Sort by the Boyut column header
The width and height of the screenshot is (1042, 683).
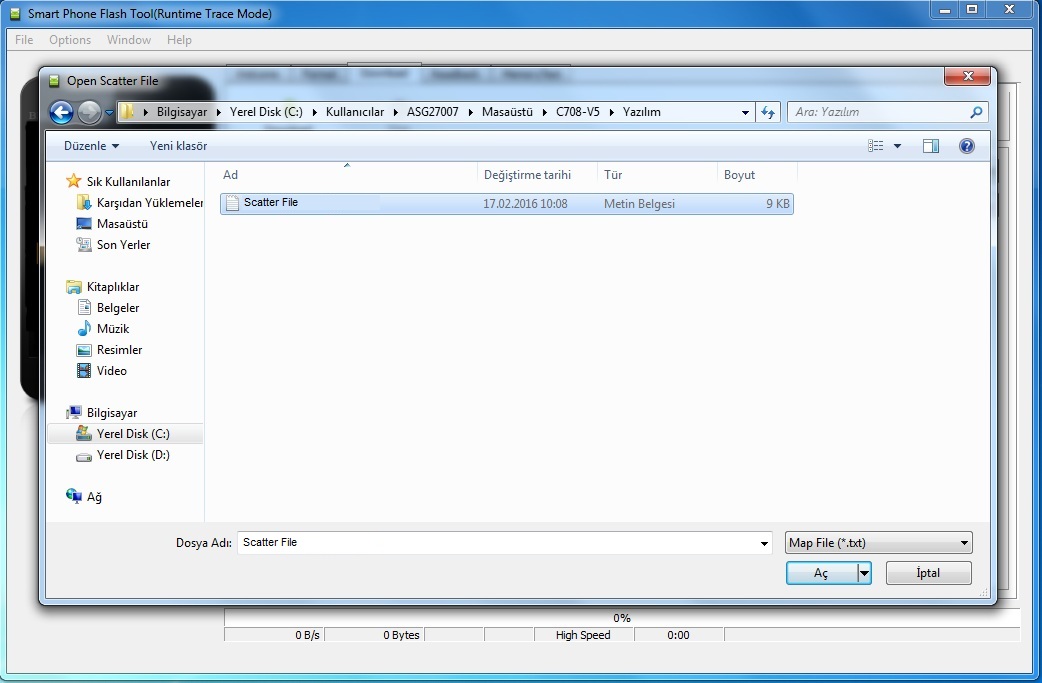pos(757,175)
